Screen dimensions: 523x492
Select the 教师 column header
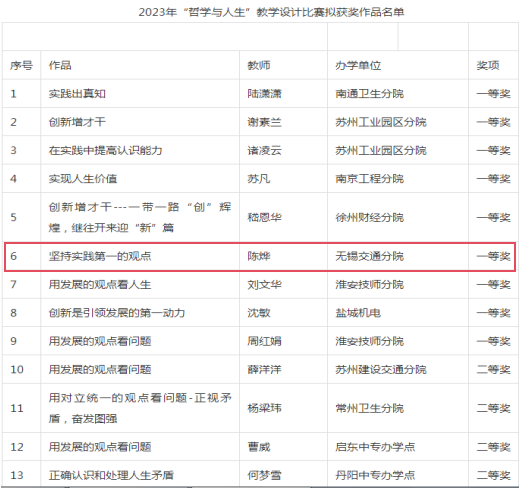coord(259,65)
